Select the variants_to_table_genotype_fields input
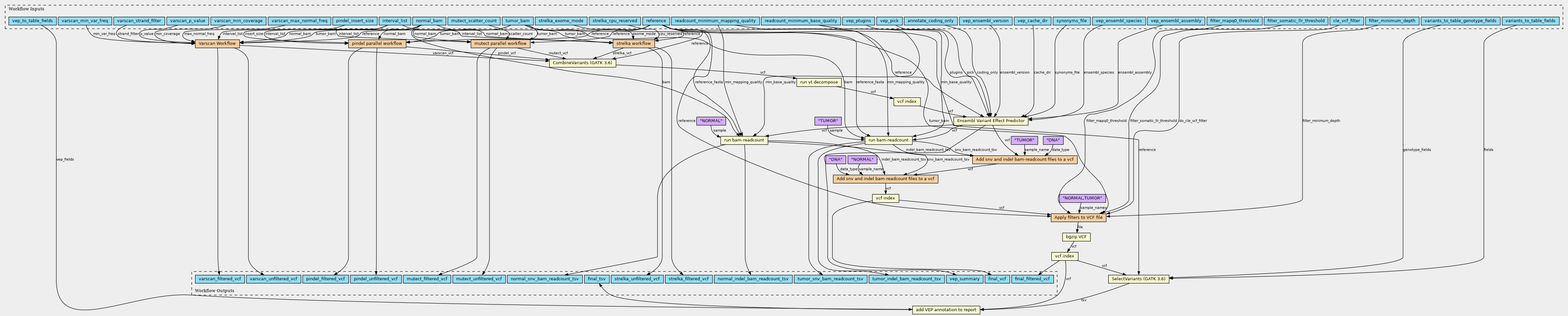The width and height of the screenshot is (1568, 316). tap(1460, 21)
